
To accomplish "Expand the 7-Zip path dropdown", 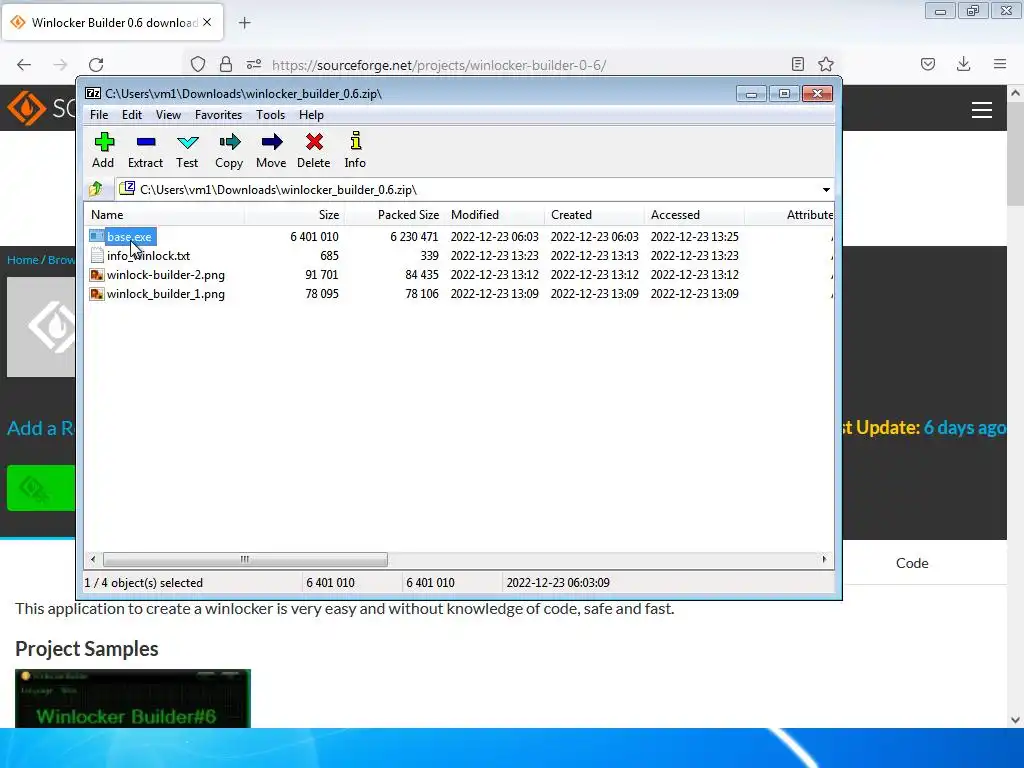I will [826, 189].
